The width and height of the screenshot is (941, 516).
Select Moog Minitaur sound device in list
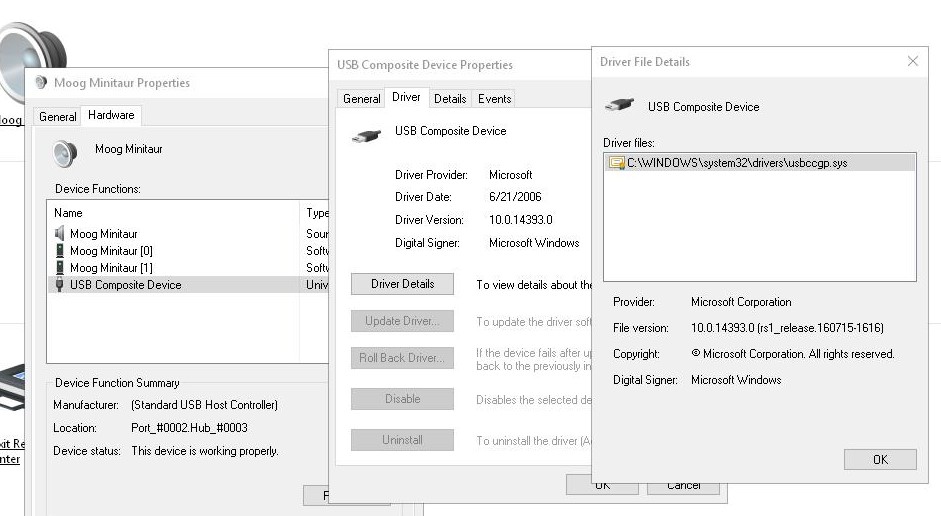pyautogui.click(x=103, y=234)
